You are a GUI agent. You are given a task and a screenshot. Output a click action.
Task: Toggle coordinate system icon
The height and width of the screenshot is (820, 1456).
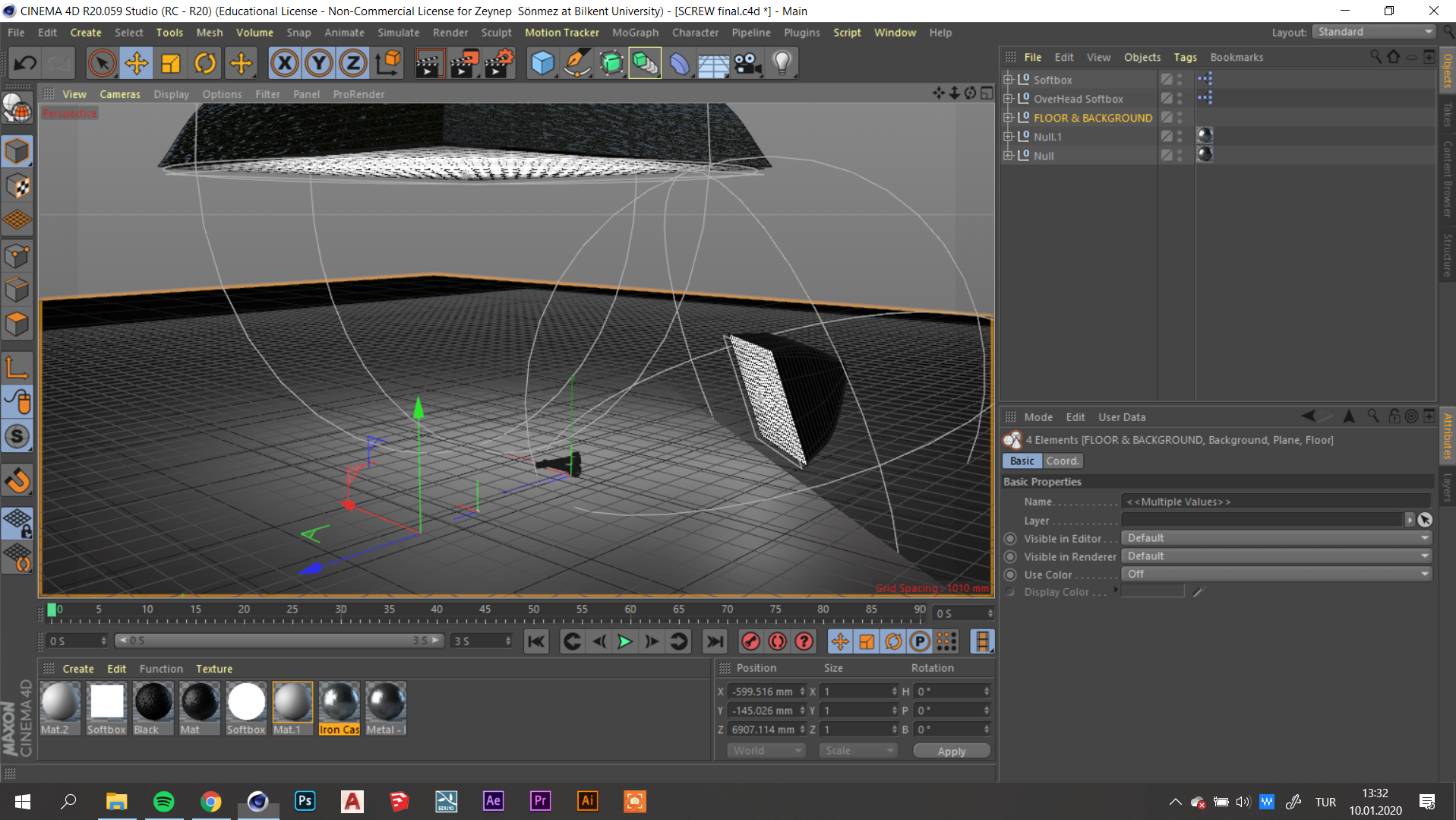(387, 63)
